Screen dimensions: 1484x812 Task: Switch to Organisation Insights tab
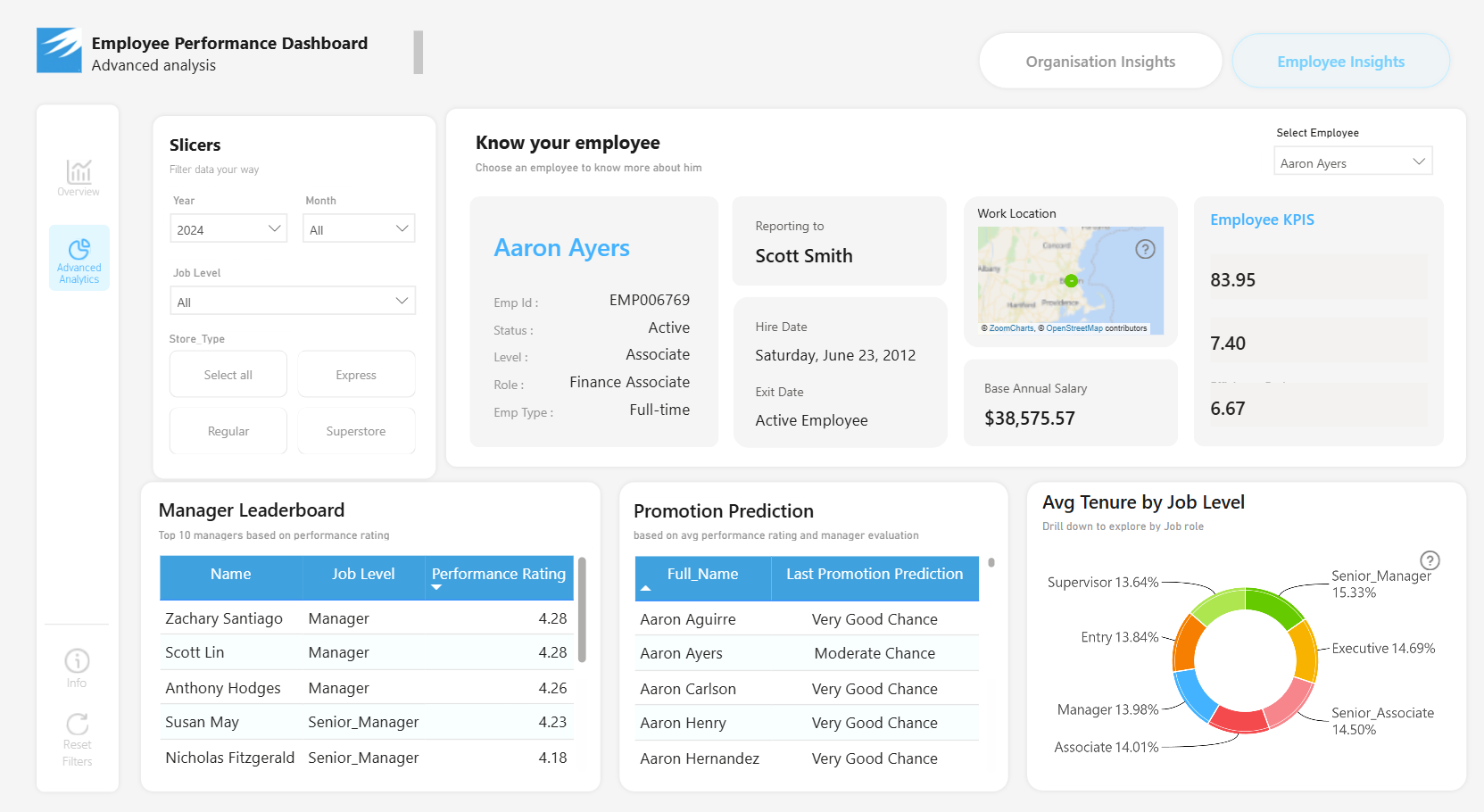1100,62
